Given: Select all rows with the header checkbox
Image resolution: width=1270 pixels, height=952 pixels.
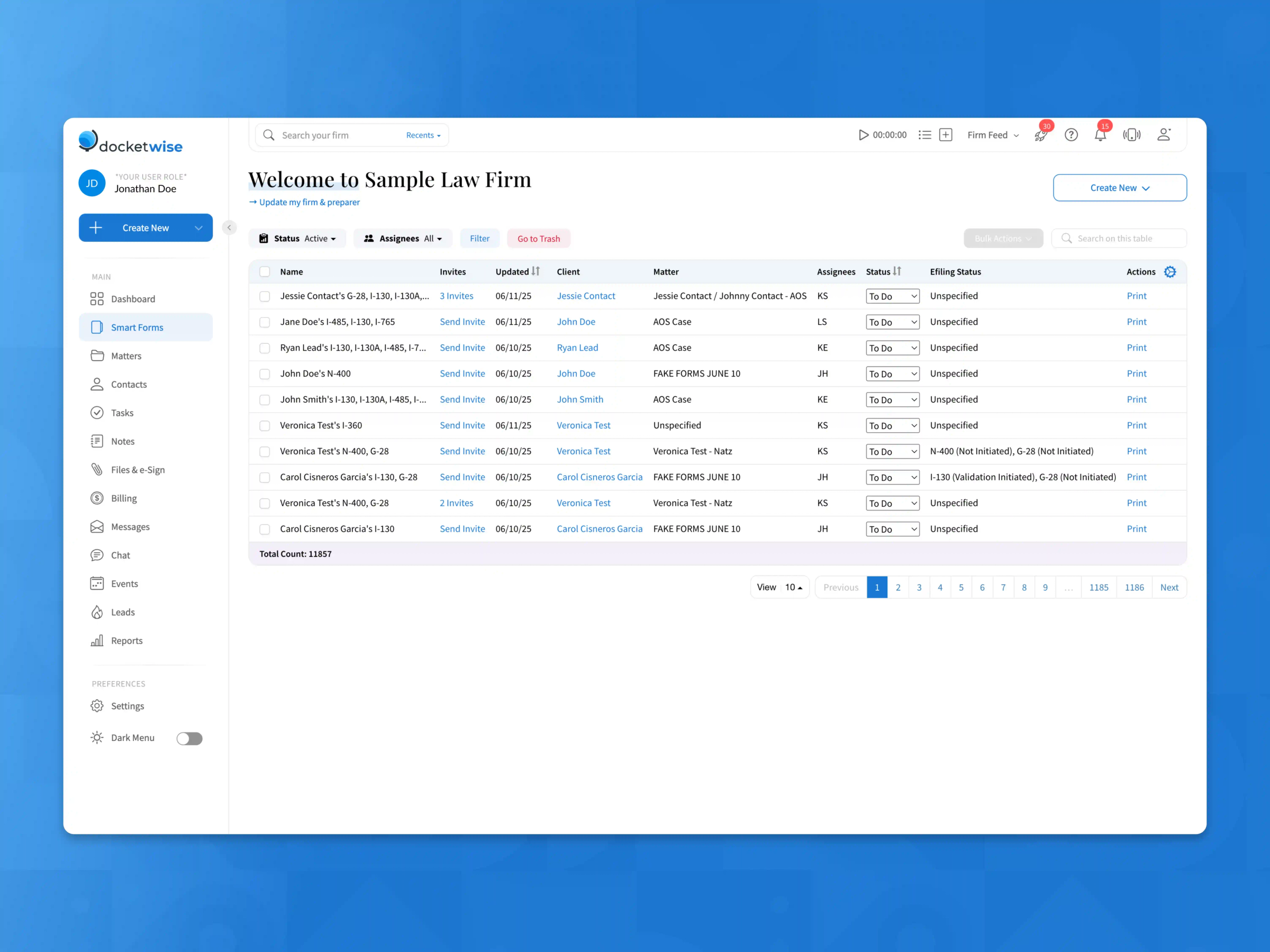Looking at the screenshot, I should (265, 271).
